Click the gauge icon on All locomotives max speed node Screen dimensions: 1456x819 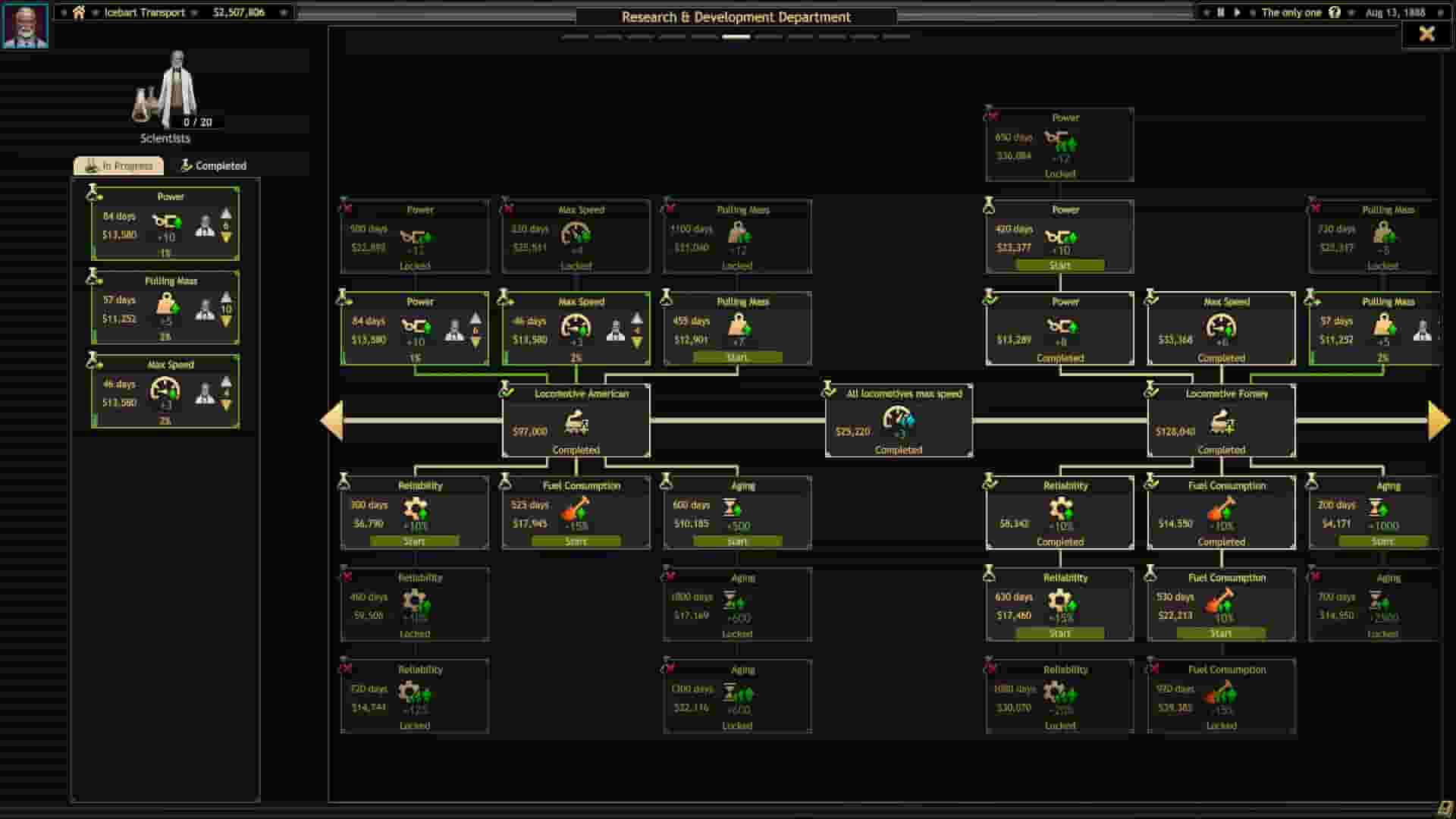[896, 419]
